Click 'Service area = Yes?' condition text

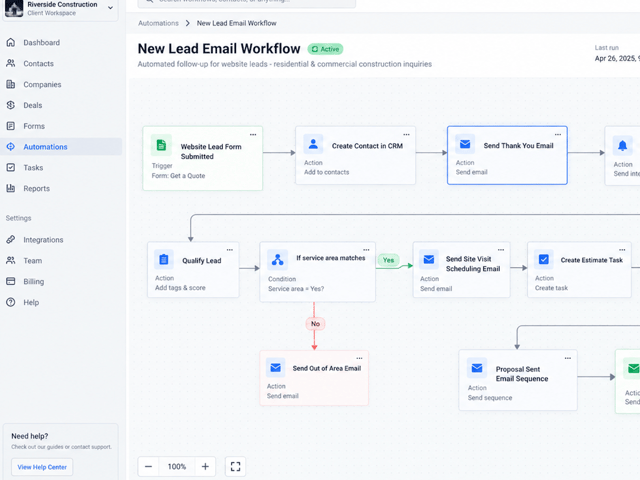[x=296, y=289]
